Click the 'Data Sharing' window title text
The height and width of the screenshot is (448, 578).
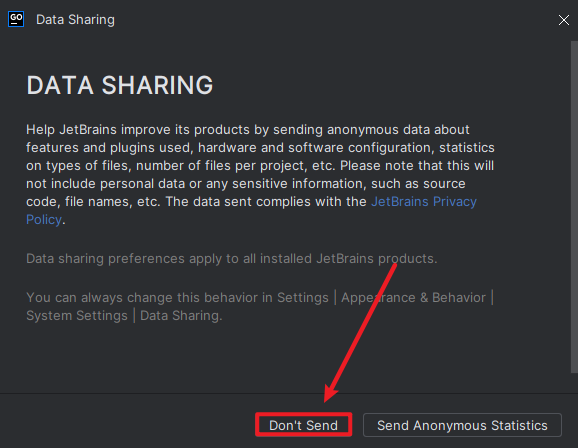click(x=75, y=20)
